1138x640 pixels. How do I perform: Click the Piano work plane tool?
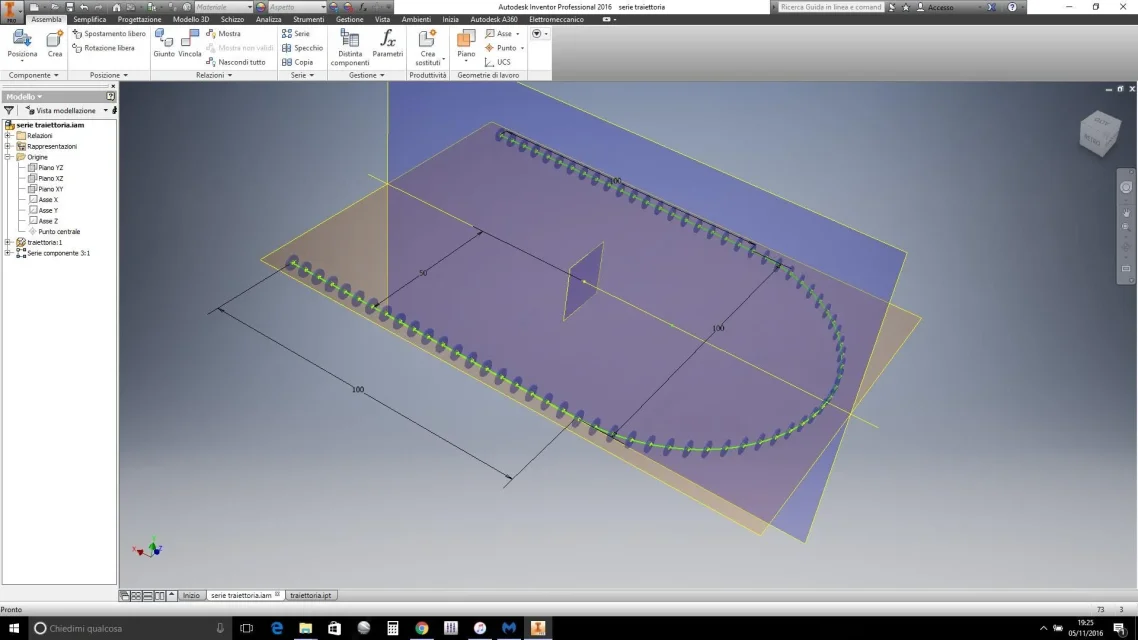pyautogui.click(x=466, y=46)
